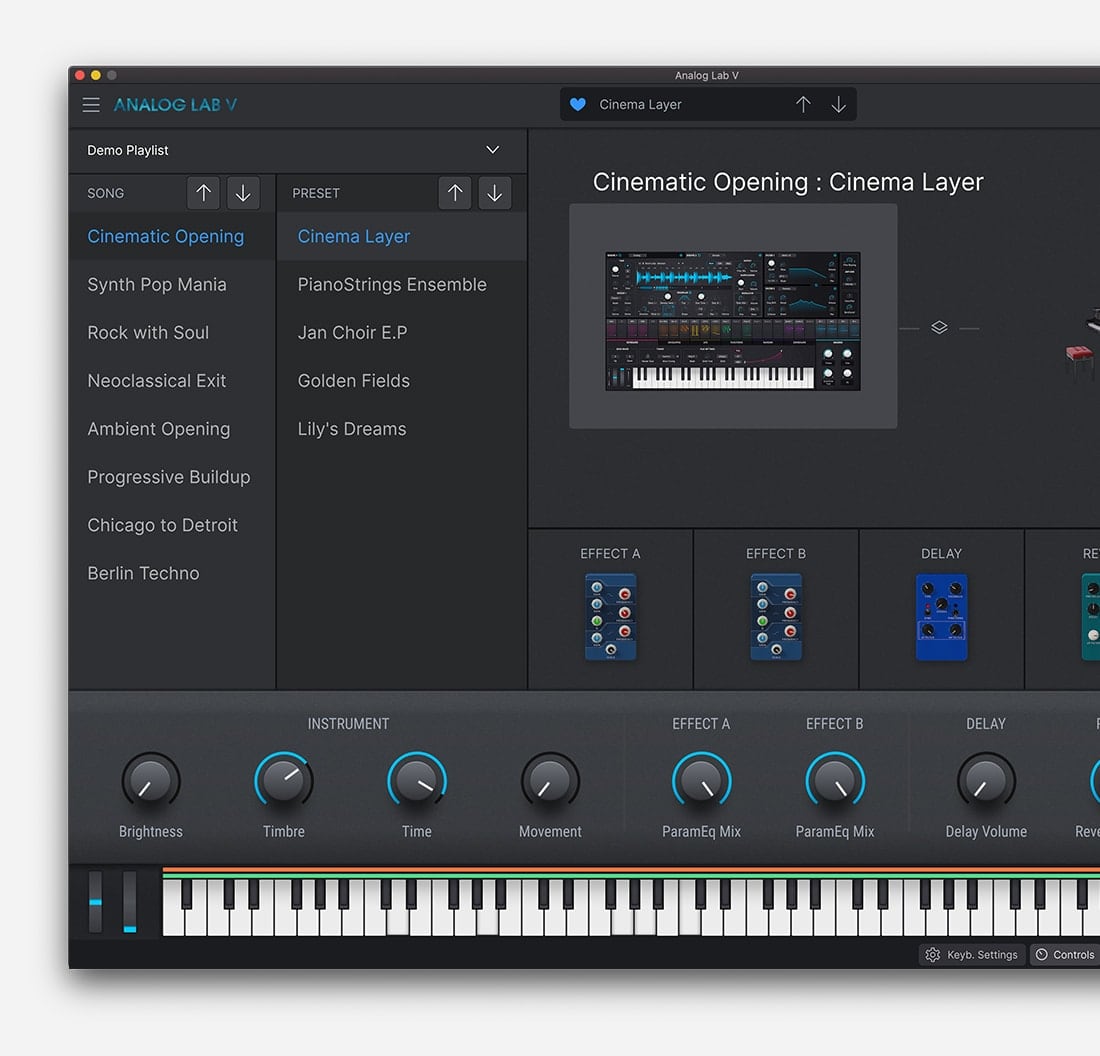Click the pitch bend wheel strip
The image size is (1100, 1056).
(x=95, y=902)
